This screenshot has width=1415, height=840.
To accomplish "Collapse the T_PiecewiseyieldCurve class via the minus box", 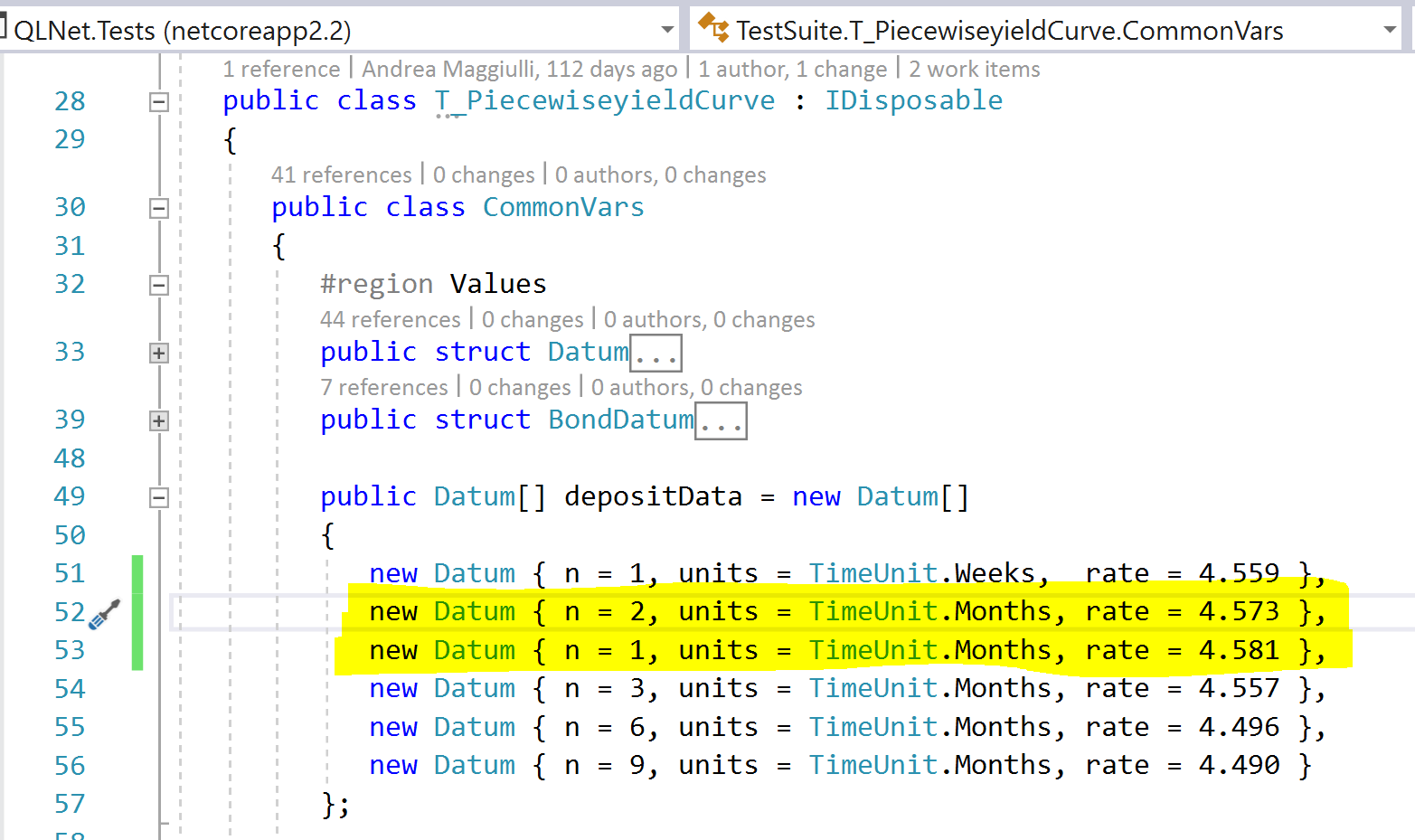I will tap(158, 101).
